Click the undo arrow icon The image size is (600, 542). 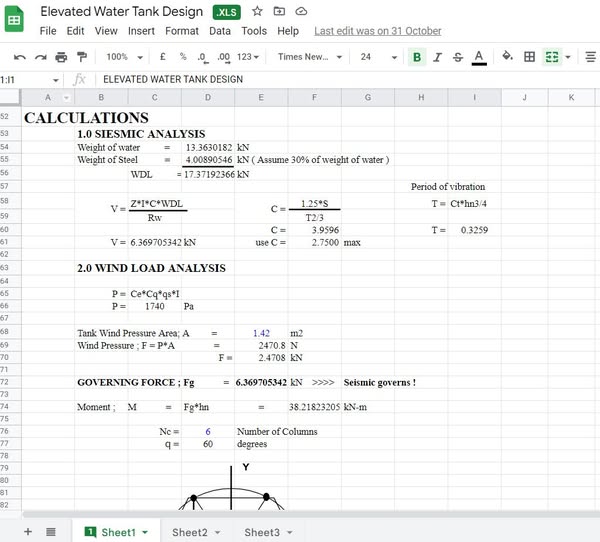point(18,57)
